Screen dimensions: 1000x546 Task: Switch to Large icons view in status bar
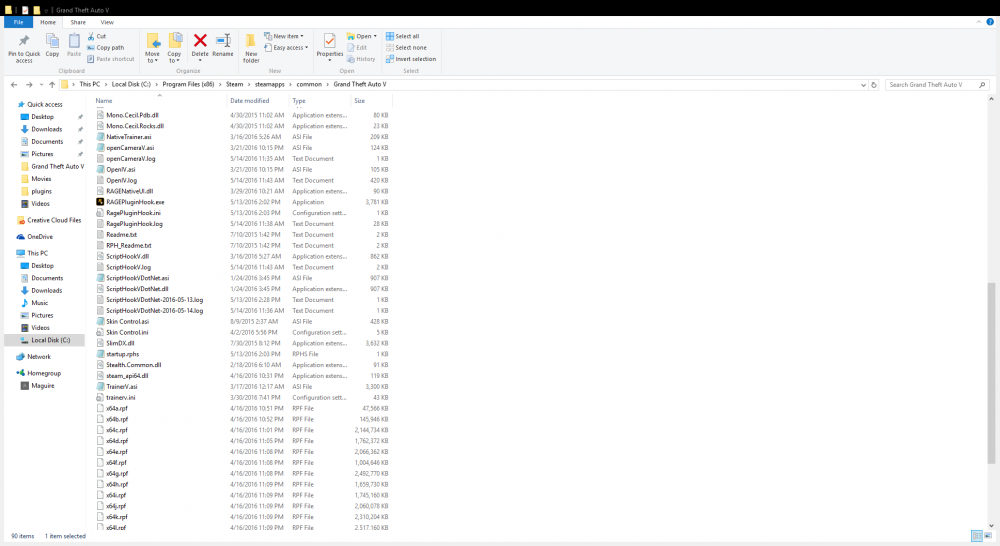pyautogui.click(x=988, y=536)
